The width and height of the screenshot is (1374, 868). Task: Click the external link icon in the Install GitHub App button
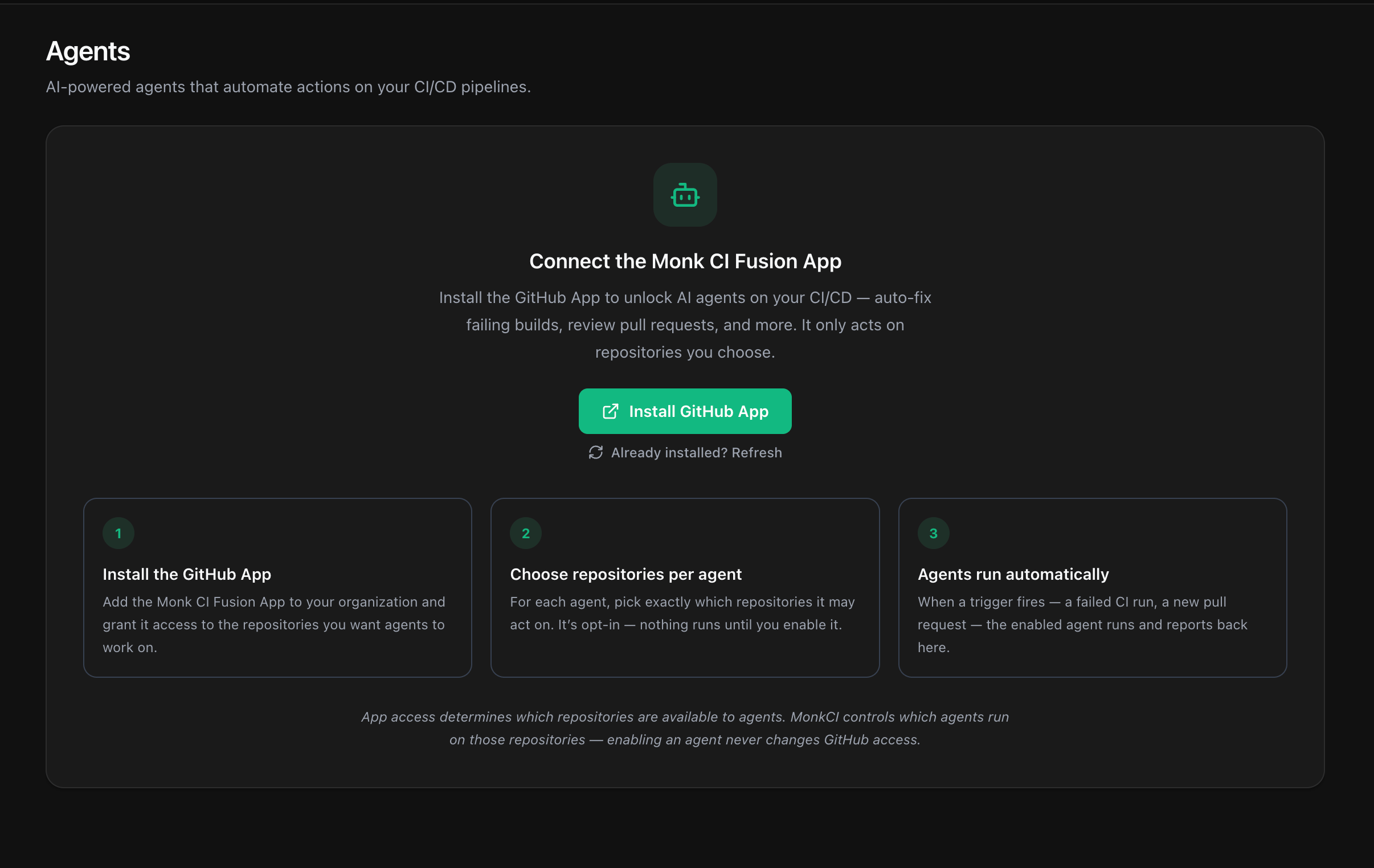tap(610, 411)
